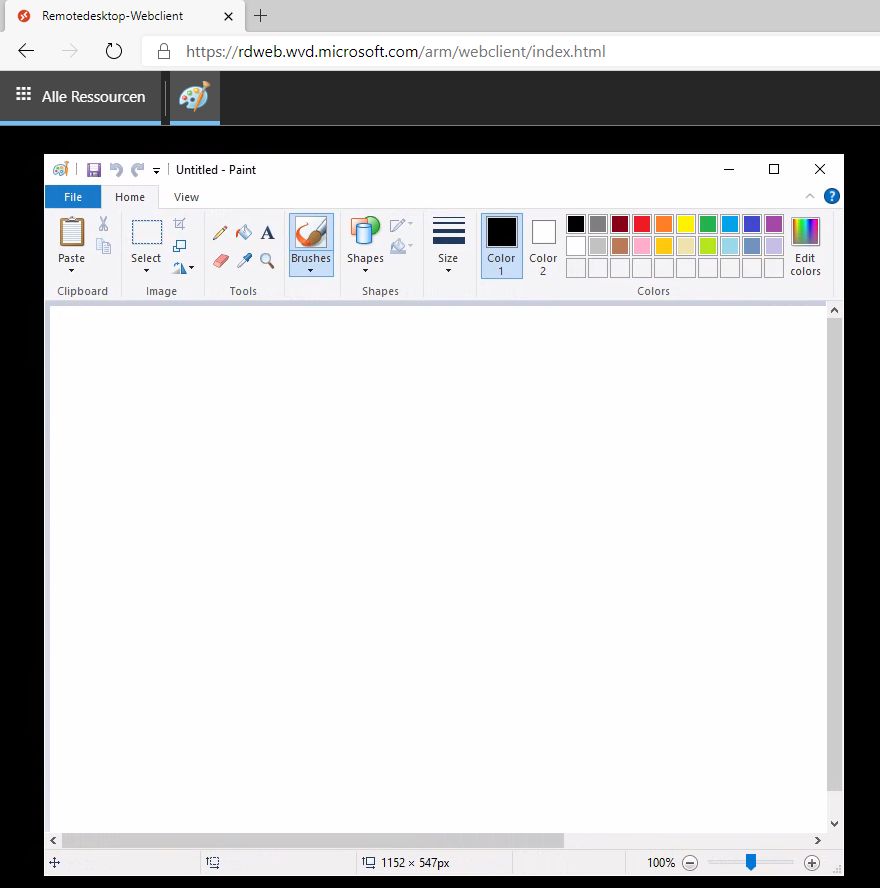Click the Cut scissors icon

pos(103,224)
